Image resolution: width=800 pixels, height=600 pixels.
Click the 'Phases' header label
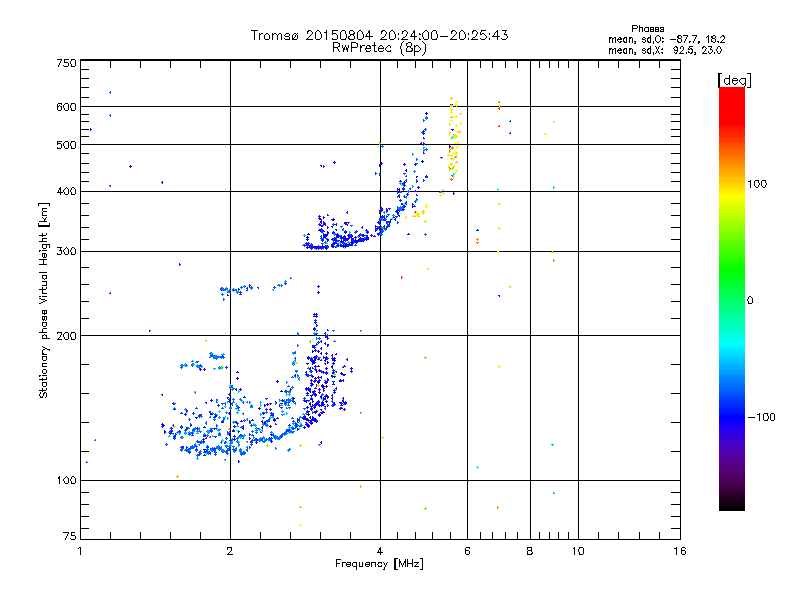[648, 29]
